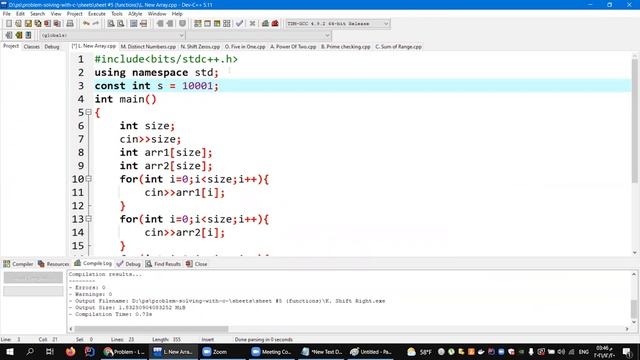The height and width of the screenshot is (360, 640).
Task: Click the Save All toolbar icon
Action: [38, 24]
